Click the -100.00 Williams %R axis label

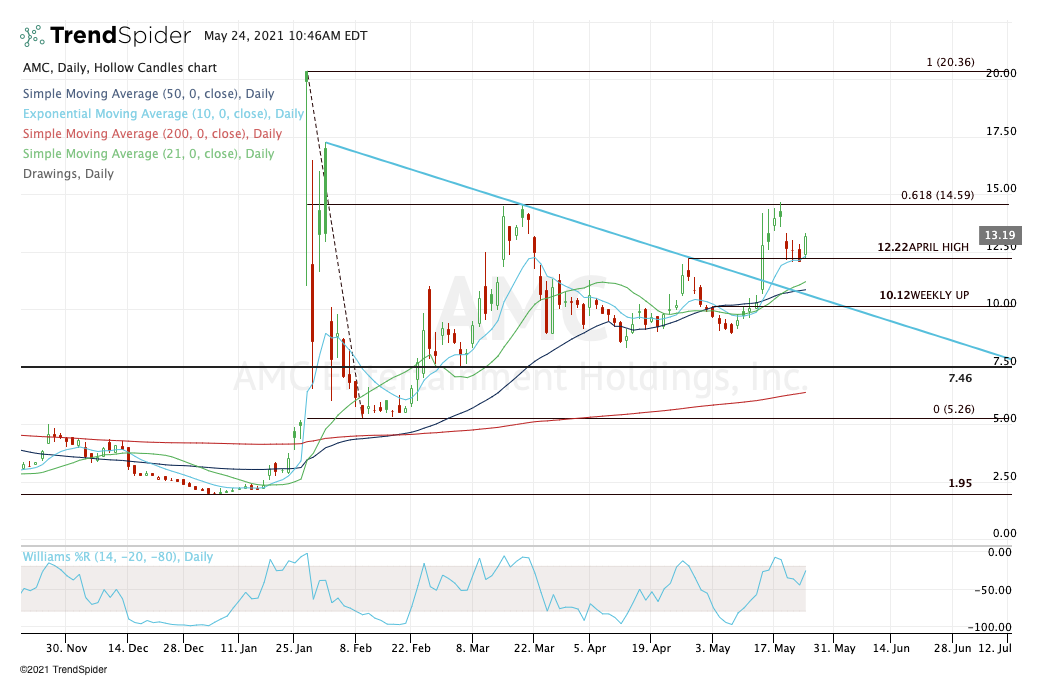click(x=990, y=627)
